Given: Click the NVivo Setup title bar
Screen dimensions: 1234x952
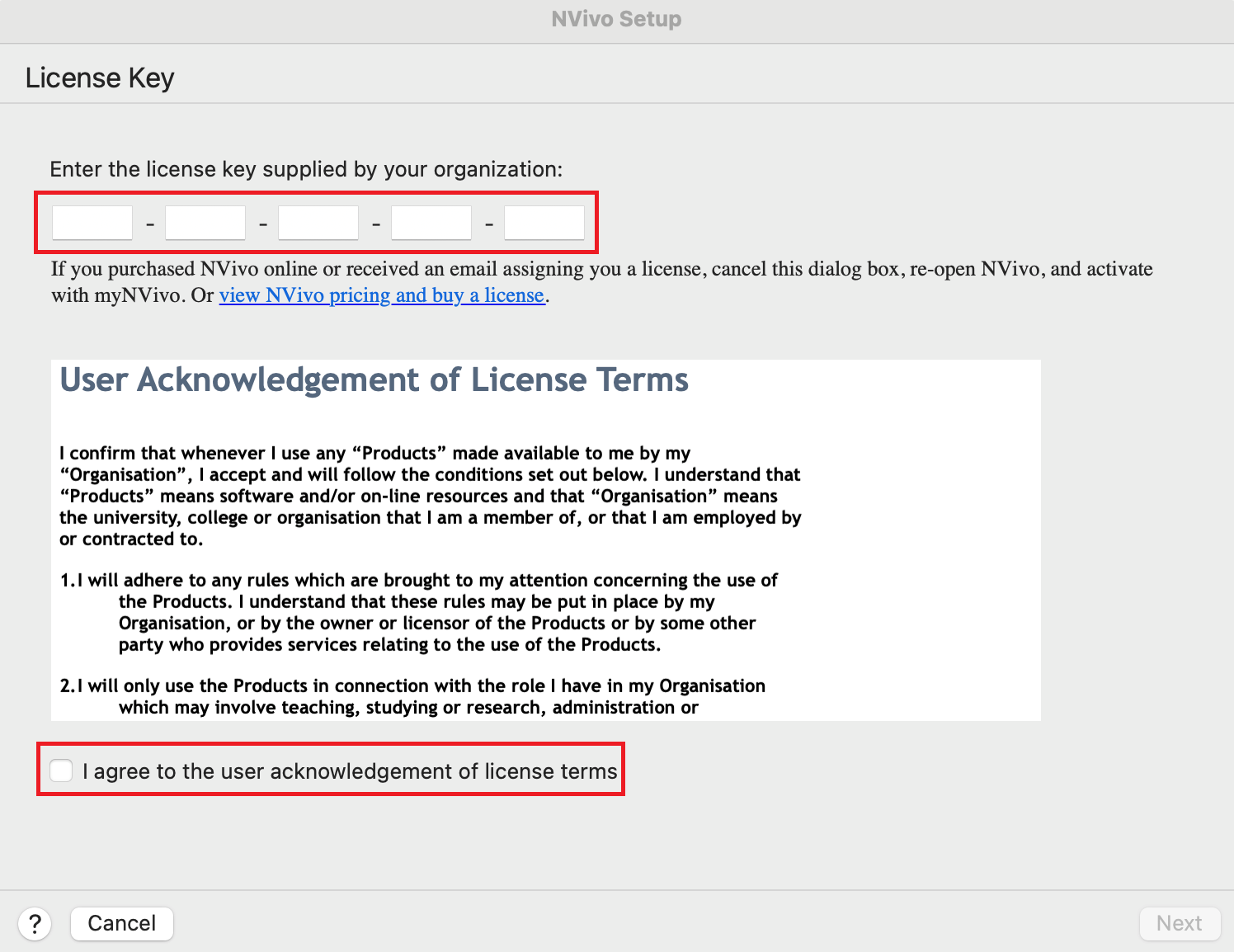Looking at the screenshot, I should 615,18.
